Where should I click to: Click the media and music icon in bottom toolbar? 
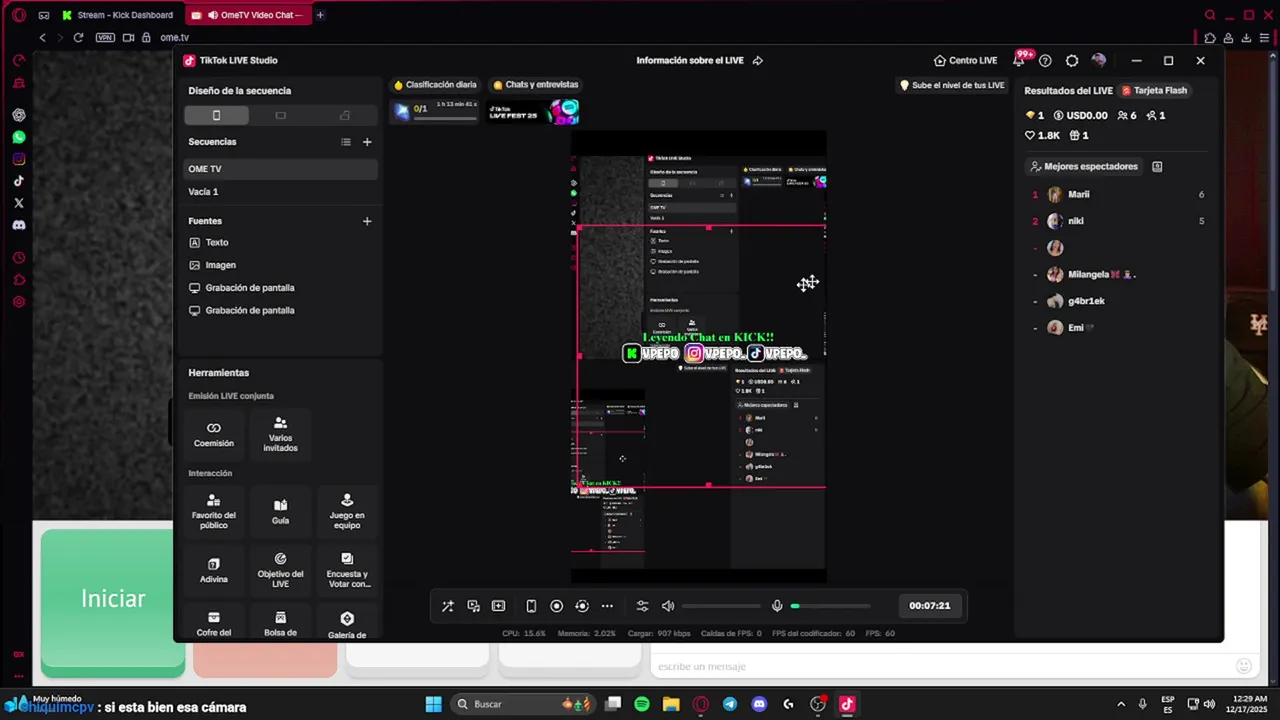(473, 606)
